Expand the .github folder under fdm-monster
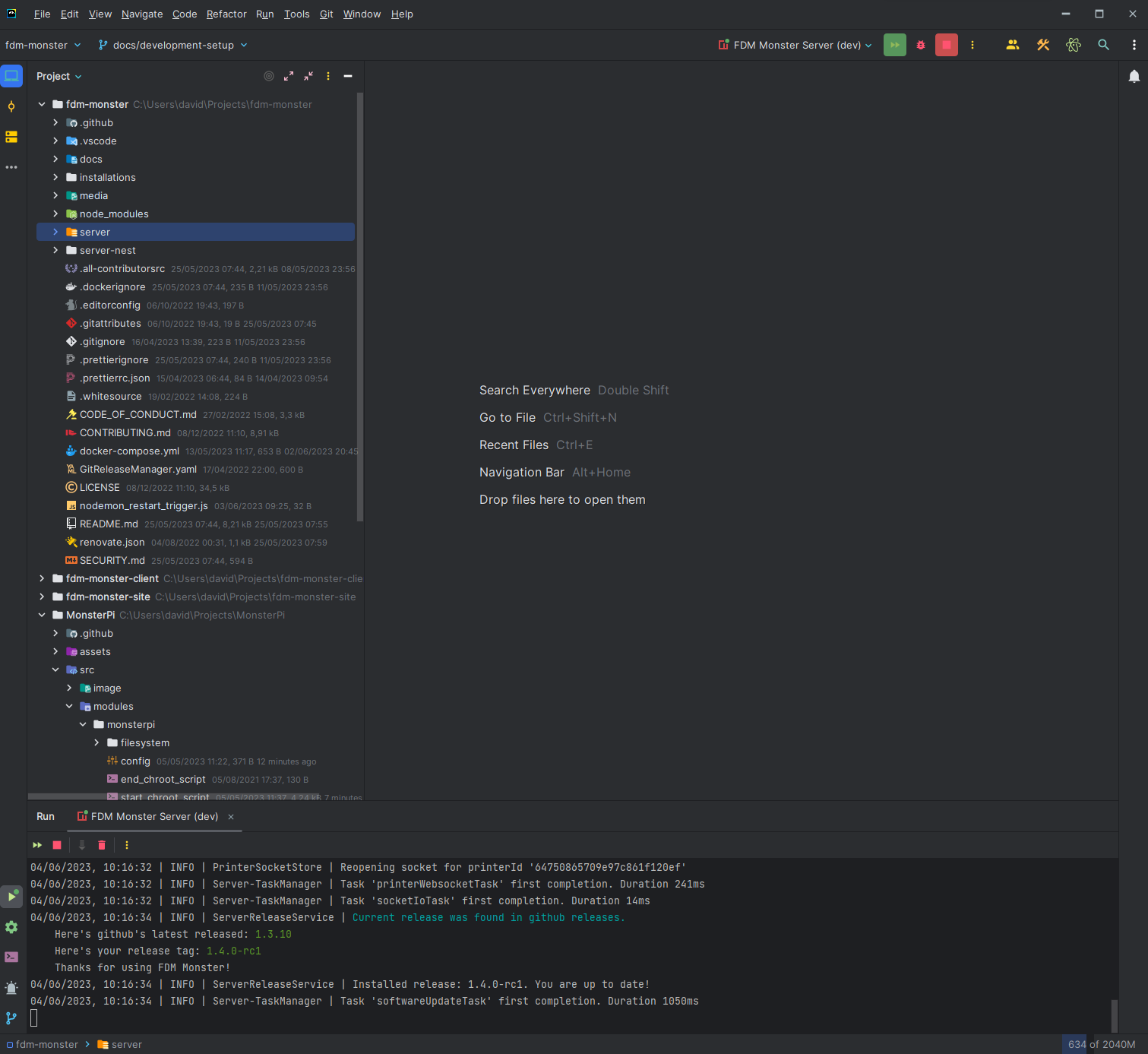This screenshot has width=1148, height=1054. pos(55,122)
